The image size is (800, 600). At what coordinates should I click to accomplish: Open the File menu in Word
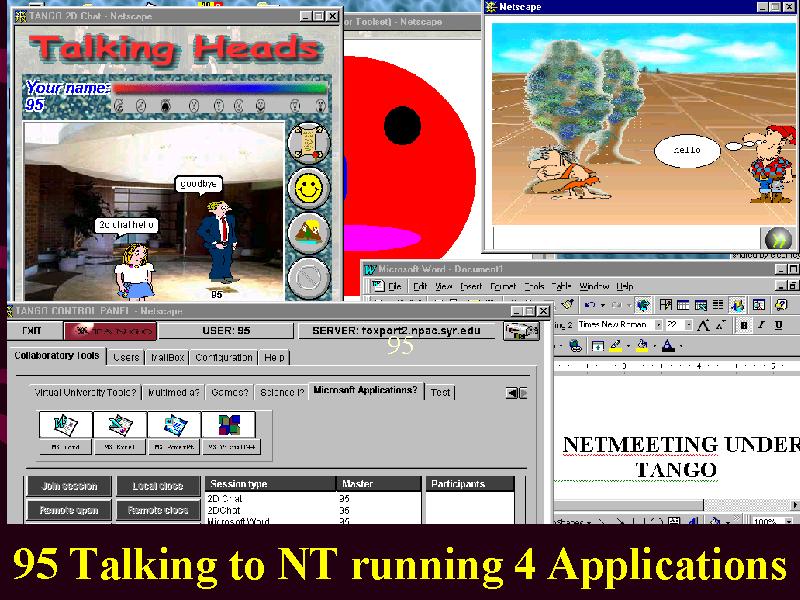coord(395,286)
